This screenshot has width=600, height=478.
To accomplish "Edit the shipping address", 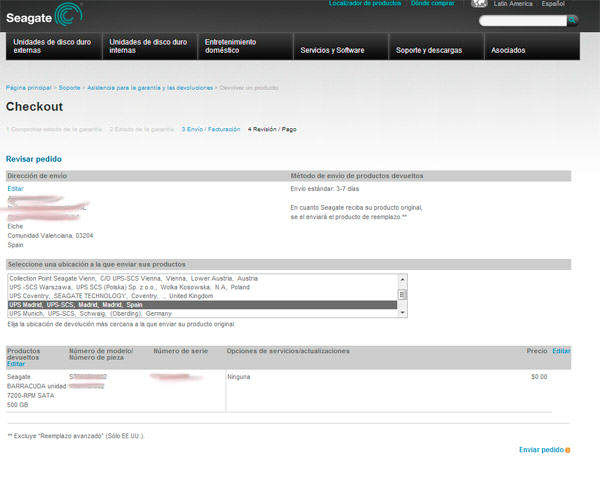I will click(x=15, y=189).
